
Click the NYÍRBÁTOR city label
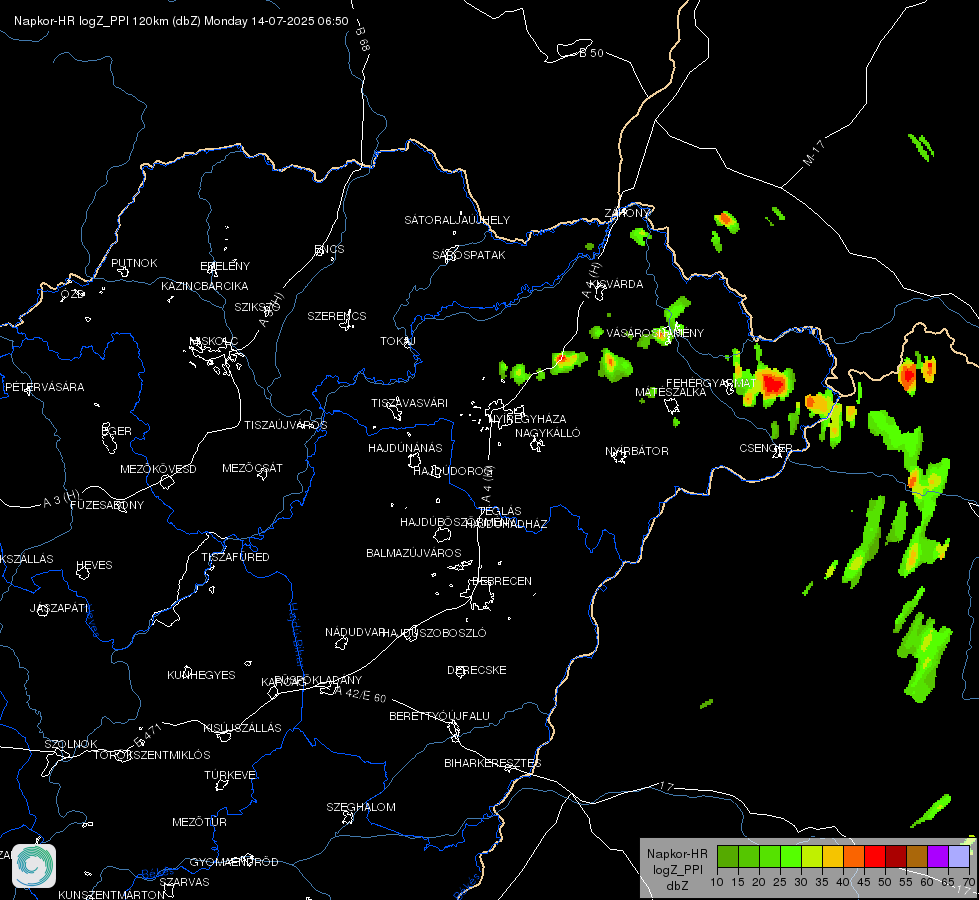coord(637,451)
